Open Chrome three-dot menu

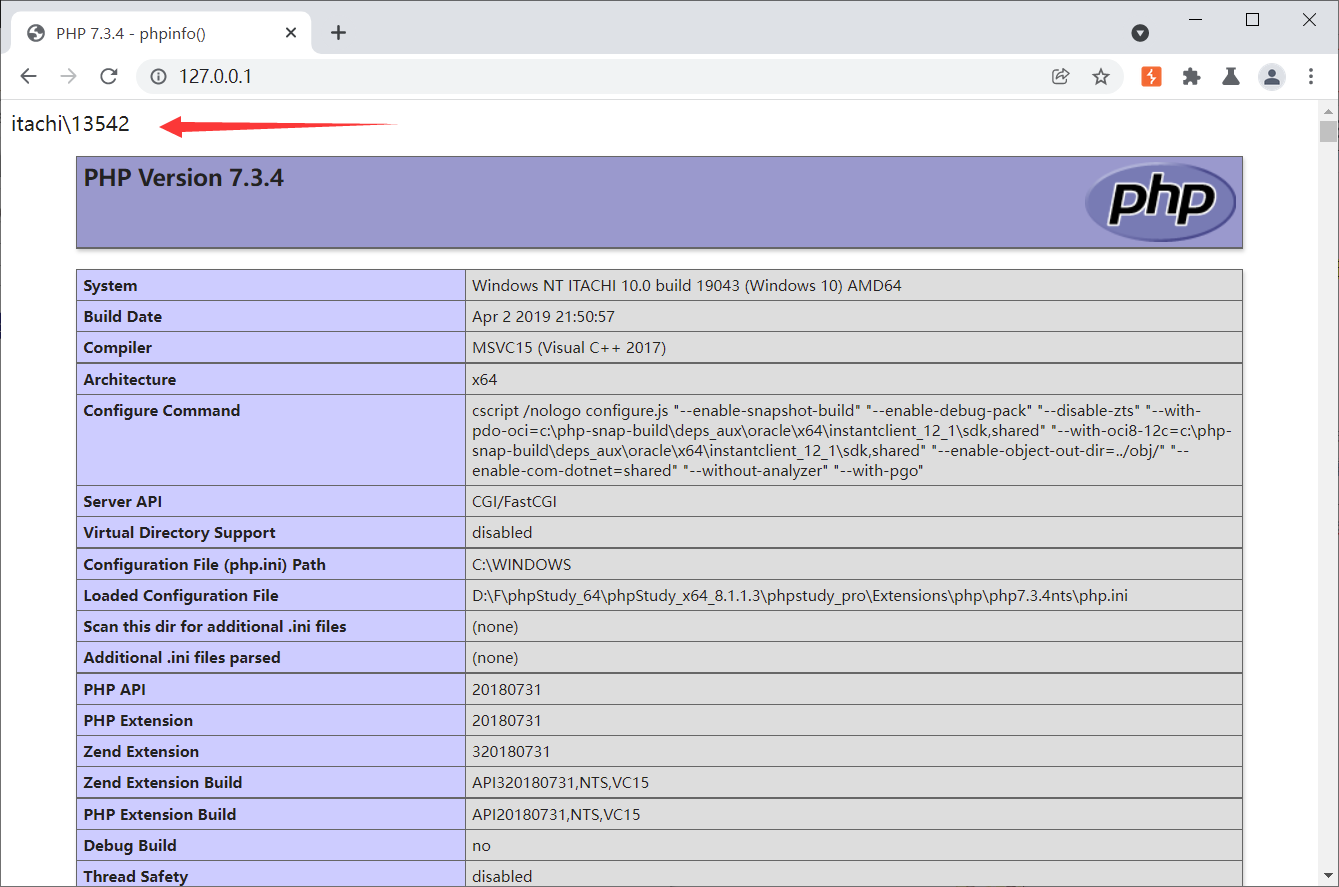point(1311,76)
